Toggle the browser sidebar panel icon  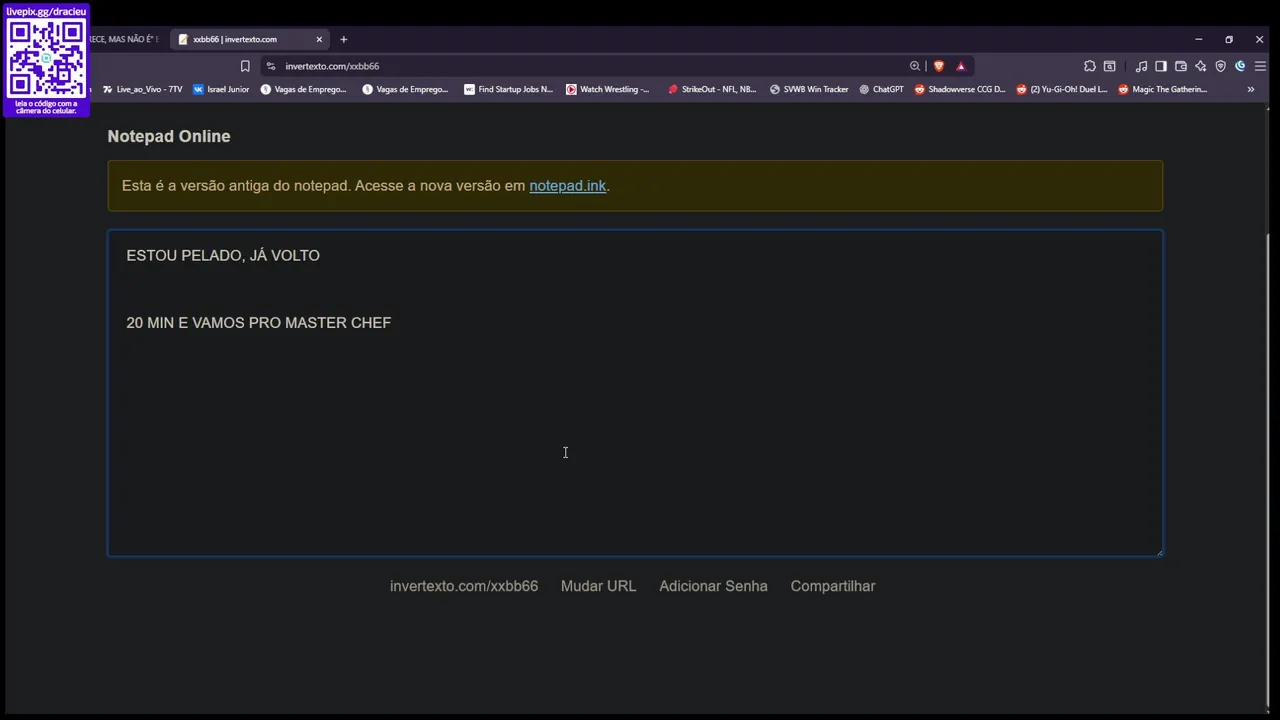(x=1161, y=66)
